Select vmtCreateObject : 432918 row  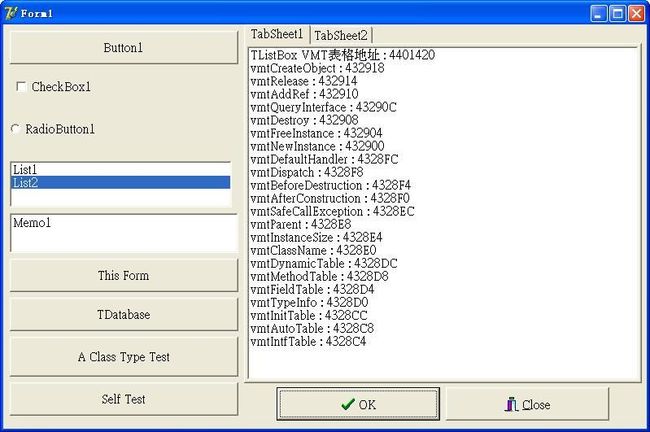[x=443, y=68]
